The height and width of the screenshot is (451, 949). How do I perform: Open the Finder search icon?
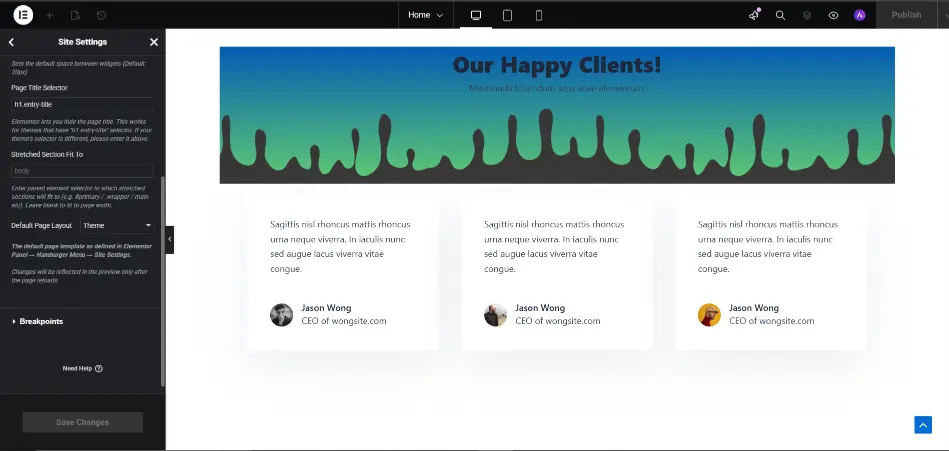[x=781, y=15]
